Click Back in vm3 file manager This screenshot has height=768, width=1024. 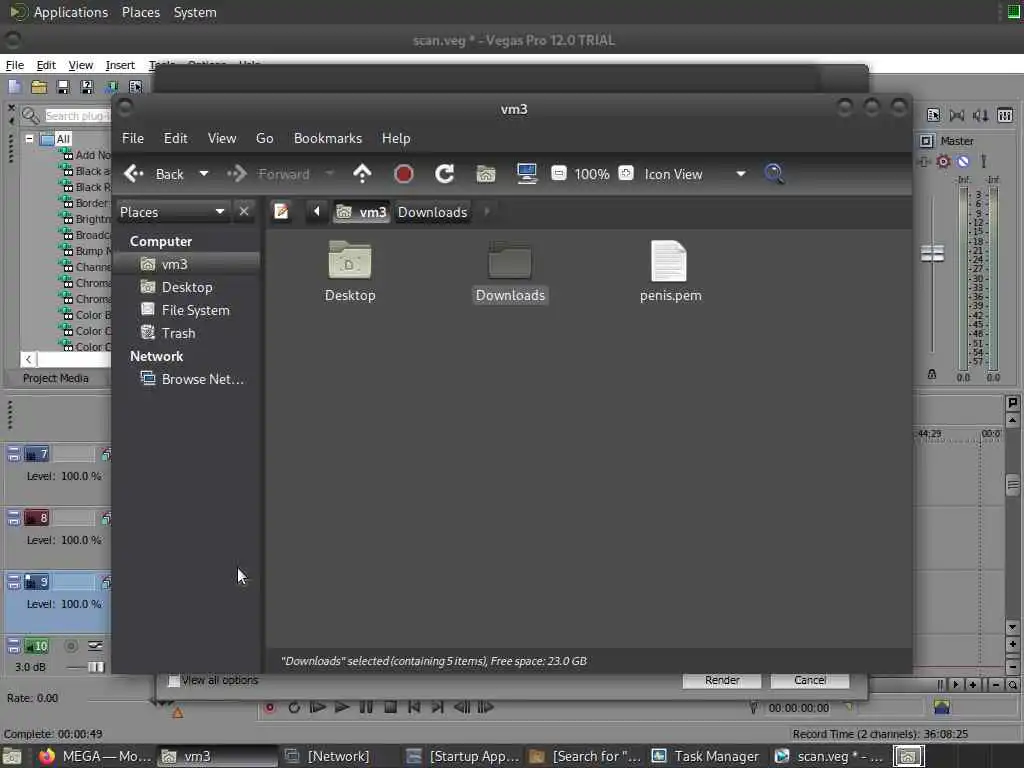[153, 174]
